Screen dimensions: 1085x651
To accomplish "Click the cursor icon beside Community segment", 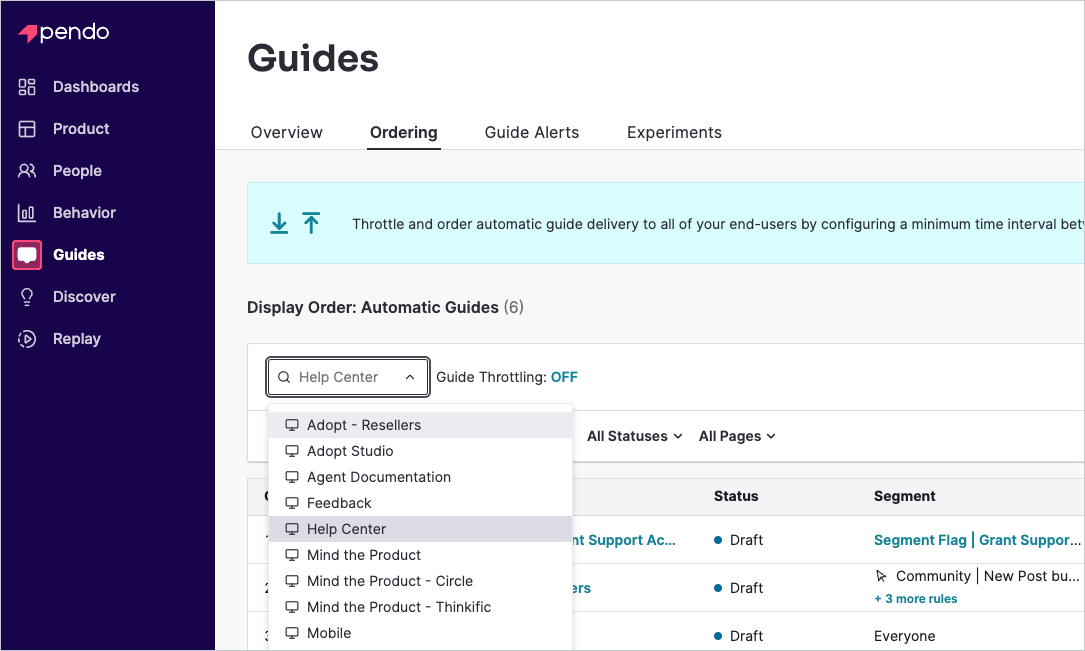I will 881,576.
